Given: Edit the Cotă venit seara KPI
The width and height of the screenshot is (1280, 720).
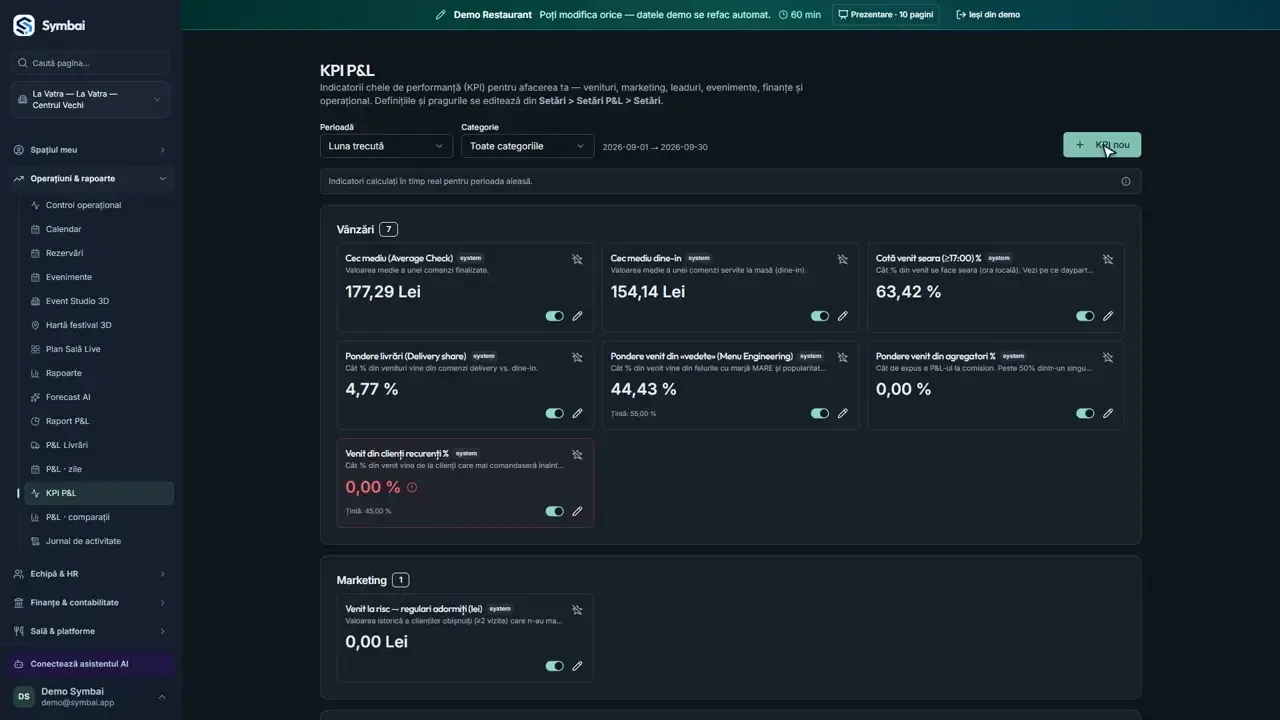Looking at the screenshot, I should tap(1108, 316).
